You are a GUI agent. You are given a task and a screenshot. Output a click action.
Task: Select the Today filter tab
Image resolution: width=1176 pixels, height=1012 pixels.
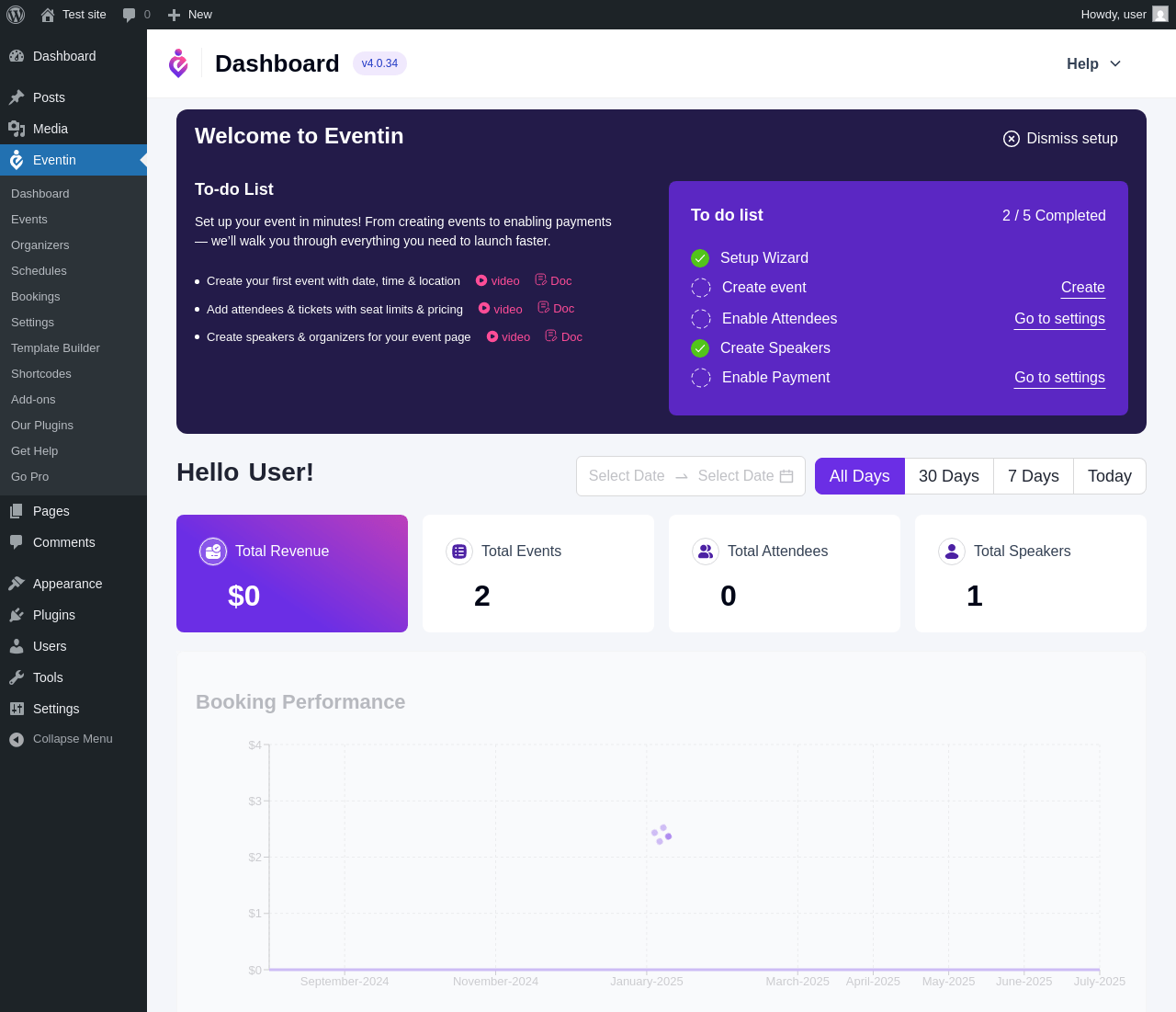1110,476
